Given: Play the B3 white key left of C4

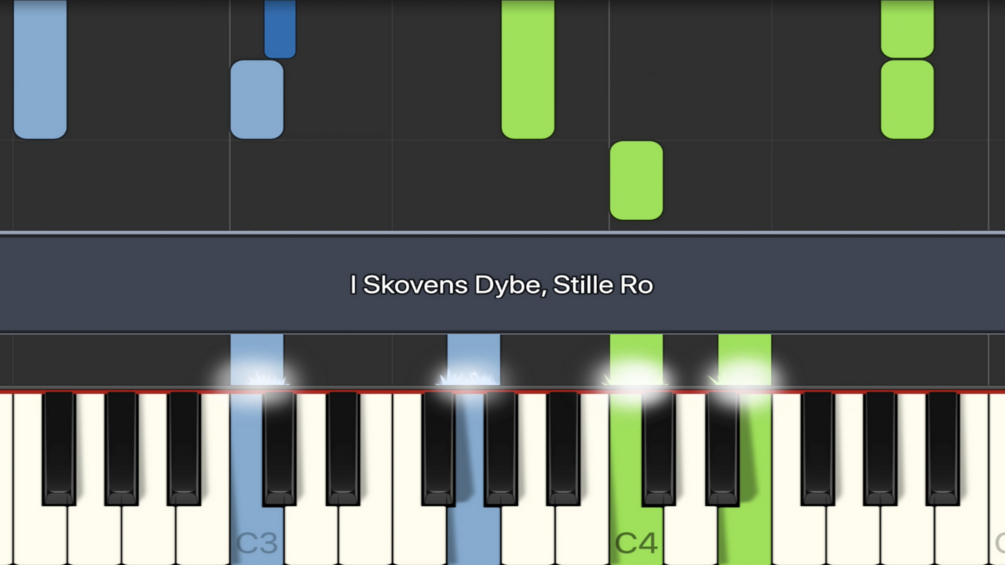Looking at the screenshot, I should point(582,535).
